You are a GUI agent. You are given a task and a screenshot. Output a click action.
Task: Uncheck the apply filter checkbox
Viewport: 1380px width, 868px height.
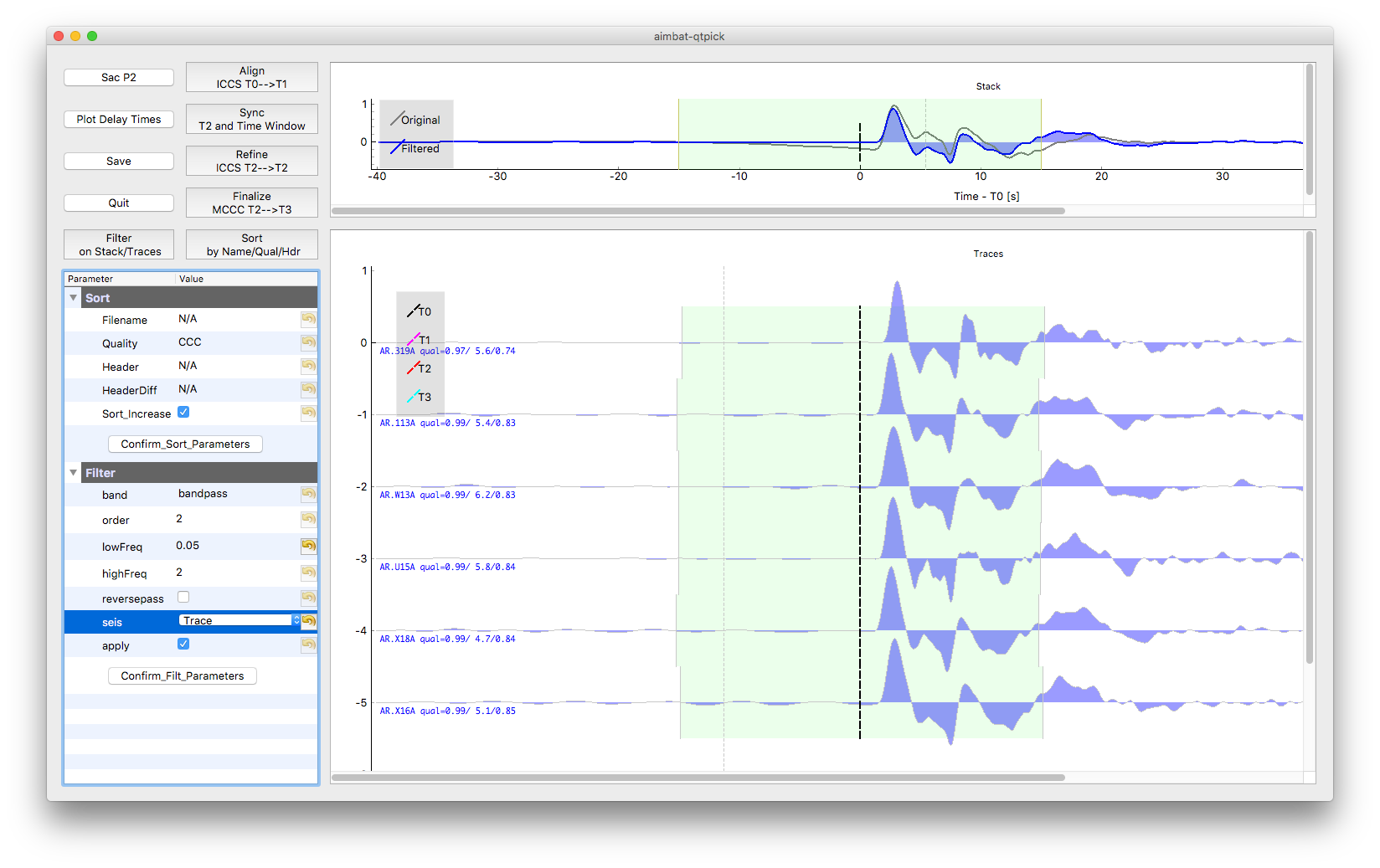point(183,644)
